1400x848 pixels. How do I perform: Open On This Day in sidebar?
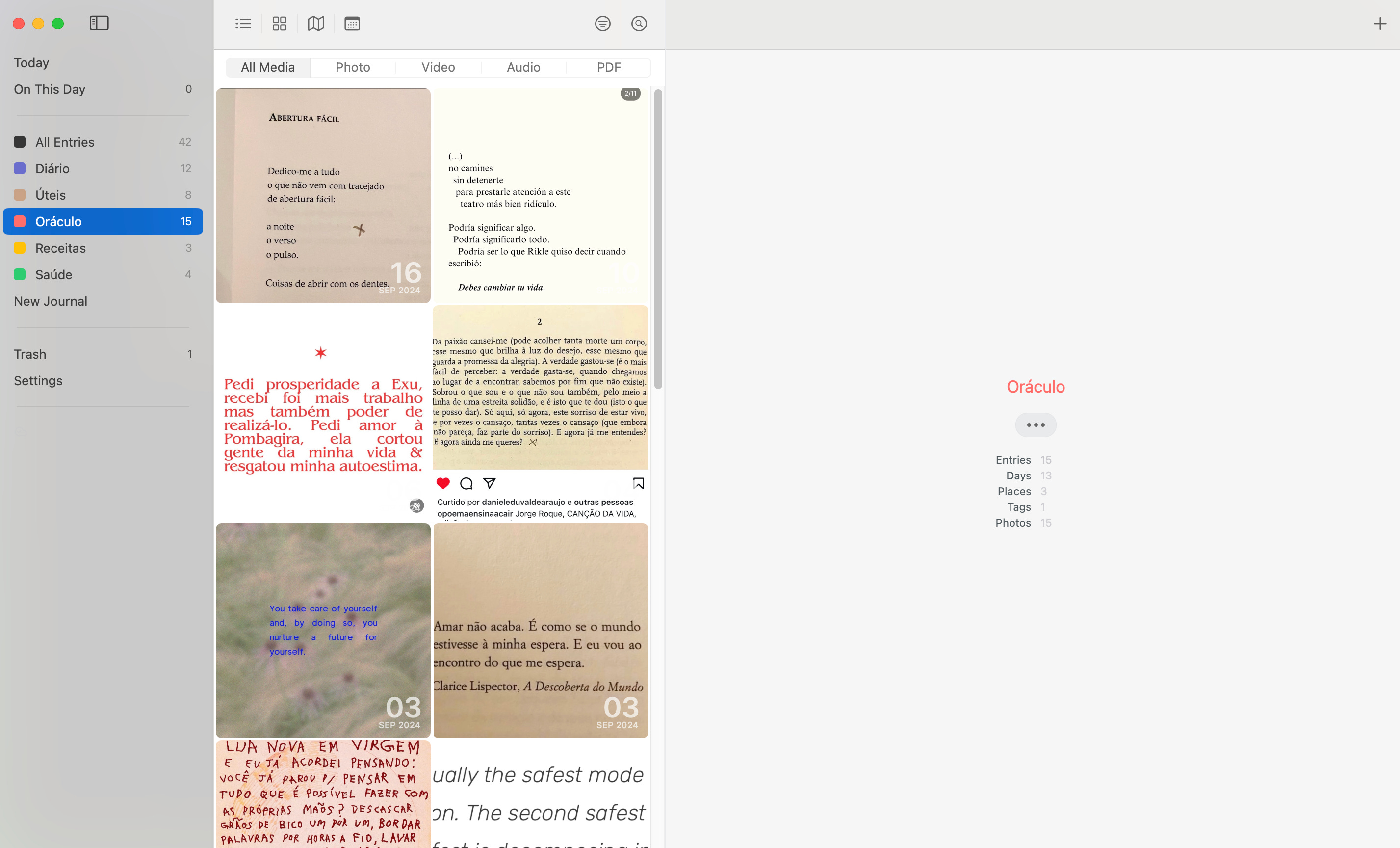pyautogui.click(x=103, y=89)
